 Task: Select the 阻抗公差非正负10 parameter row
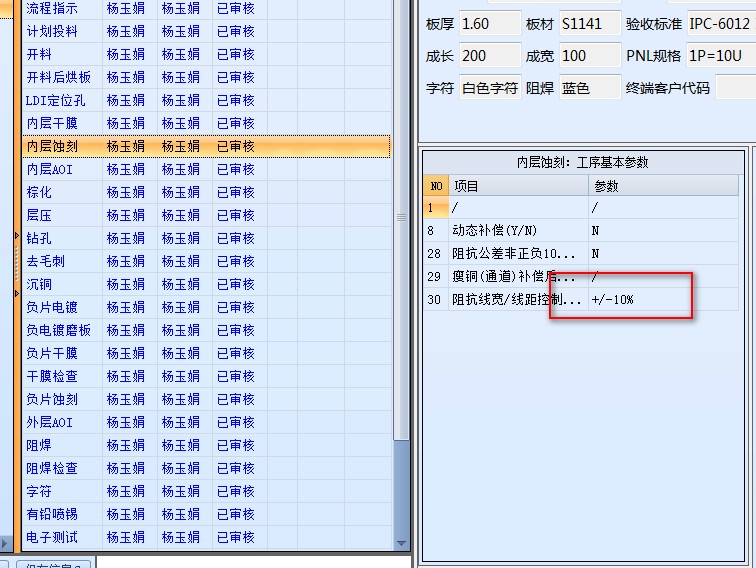(x=581, y=254)
